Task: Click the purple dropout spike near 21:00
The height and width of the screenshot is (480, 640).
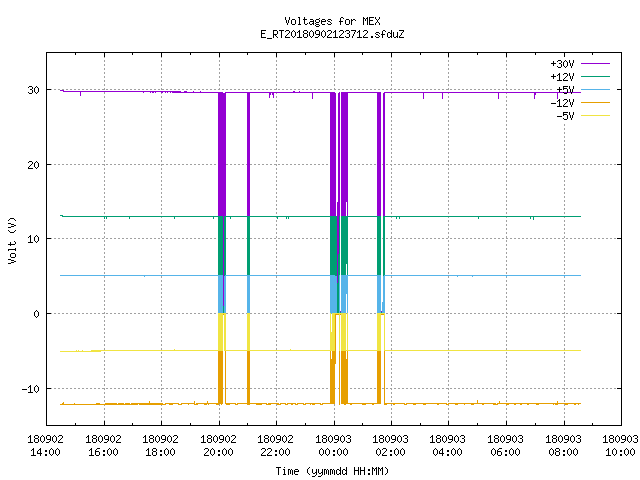Action: pyautogui.click(x=248, y=154)
